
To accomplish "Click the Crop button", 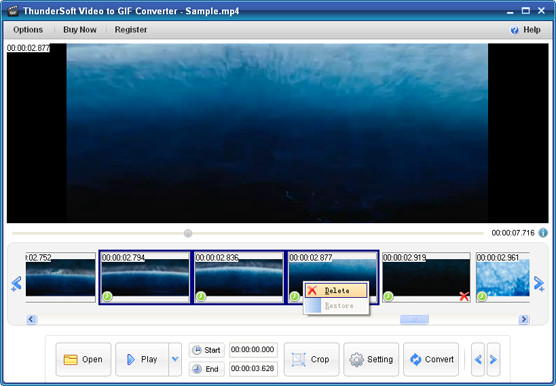I will (x=311, y=359).
